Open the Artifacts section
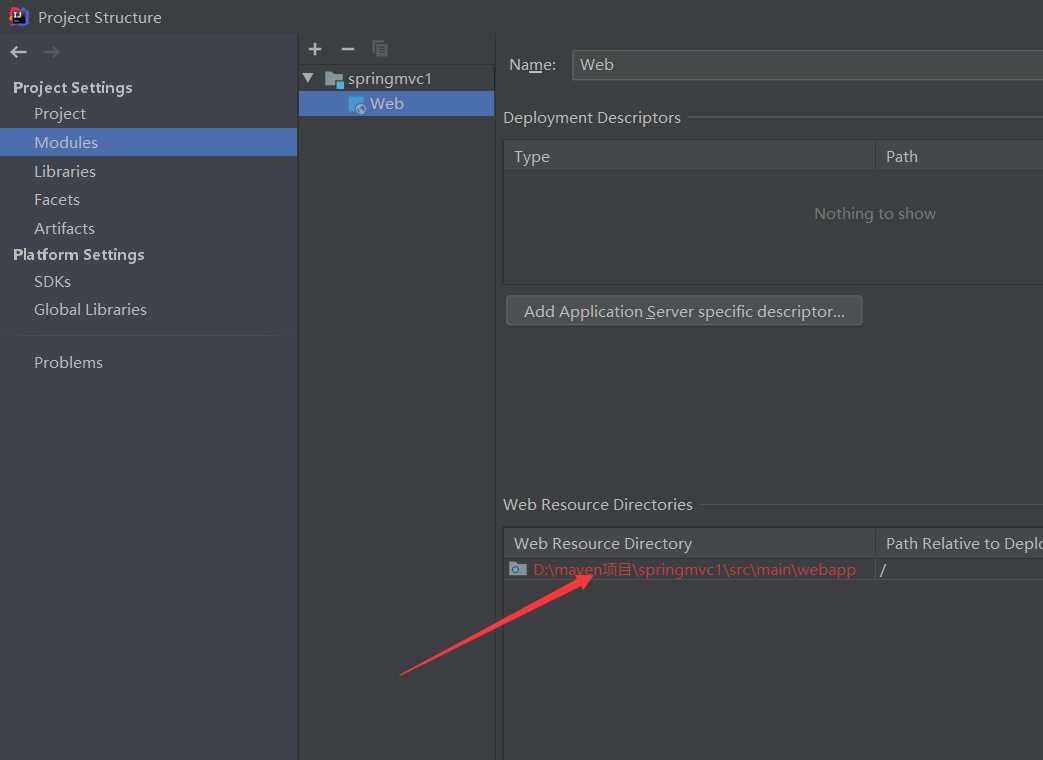 click(65, 228)
